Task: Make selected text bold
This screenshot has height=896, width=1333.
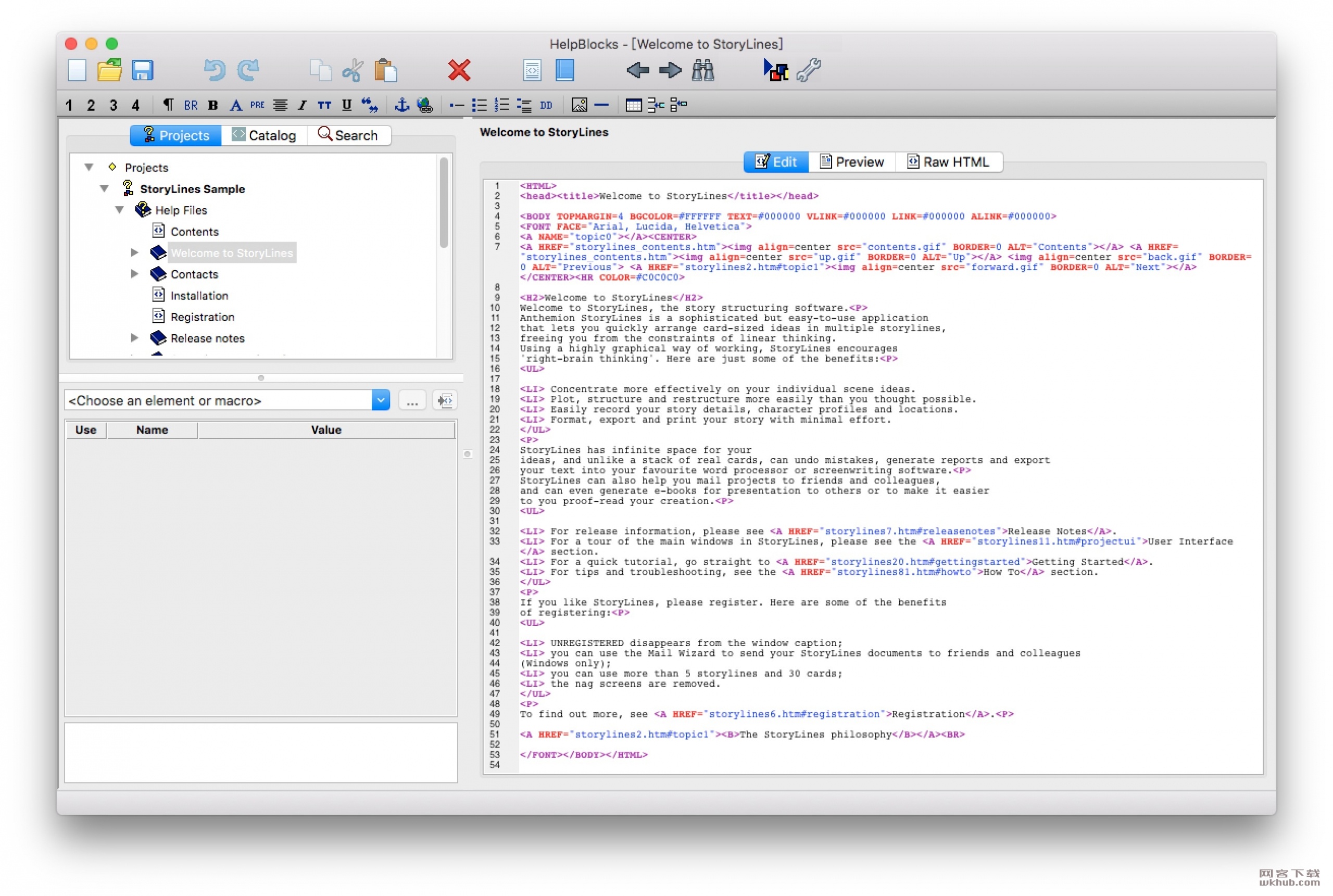Action: click(x=213, y=105)
